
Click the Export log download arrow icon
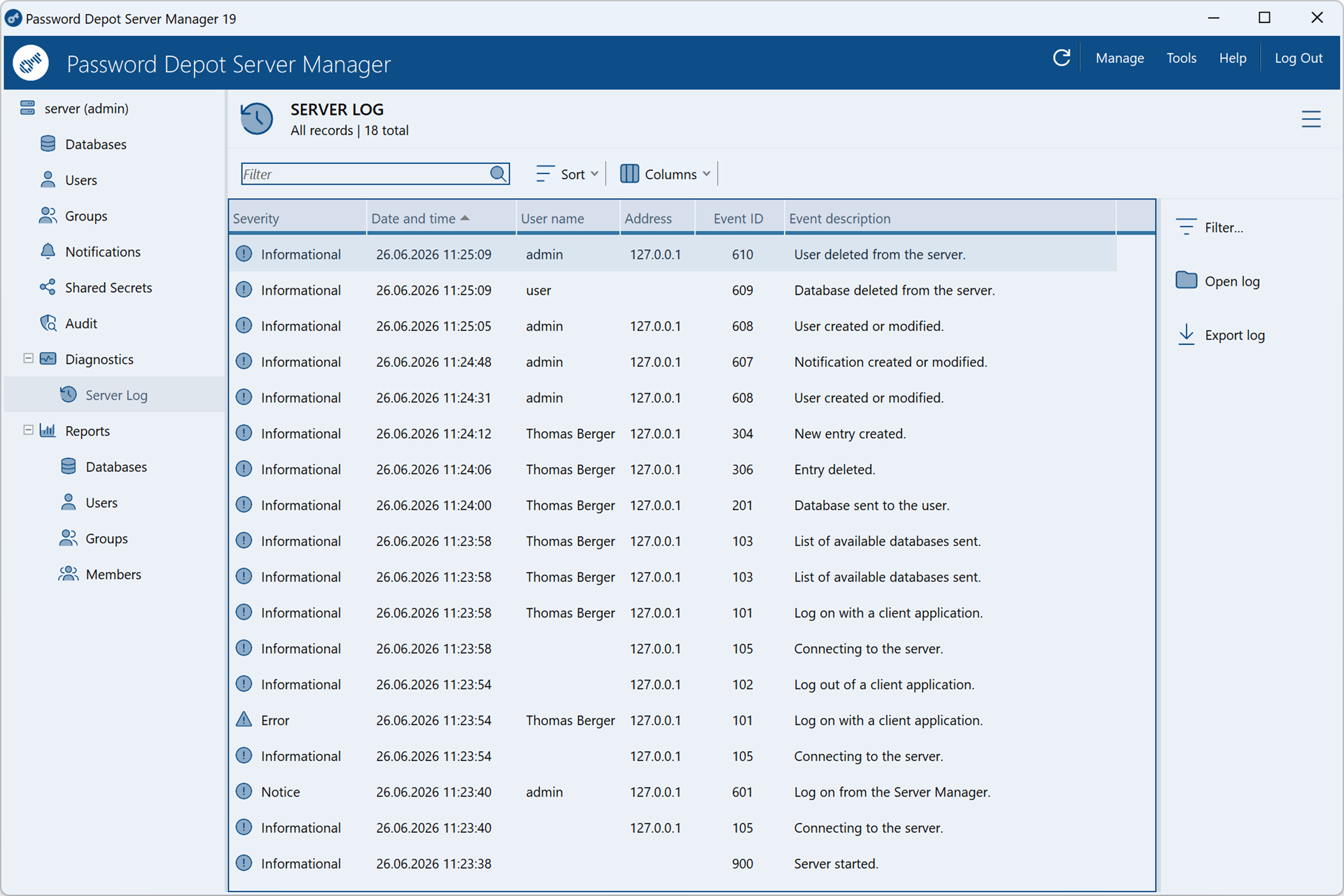point(1186,335)
